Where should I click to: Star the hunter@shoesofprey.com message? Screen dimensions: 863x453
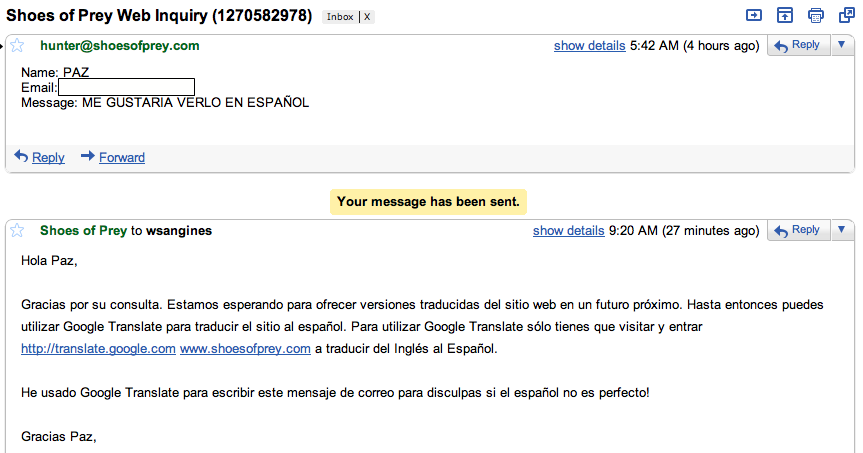17,46
